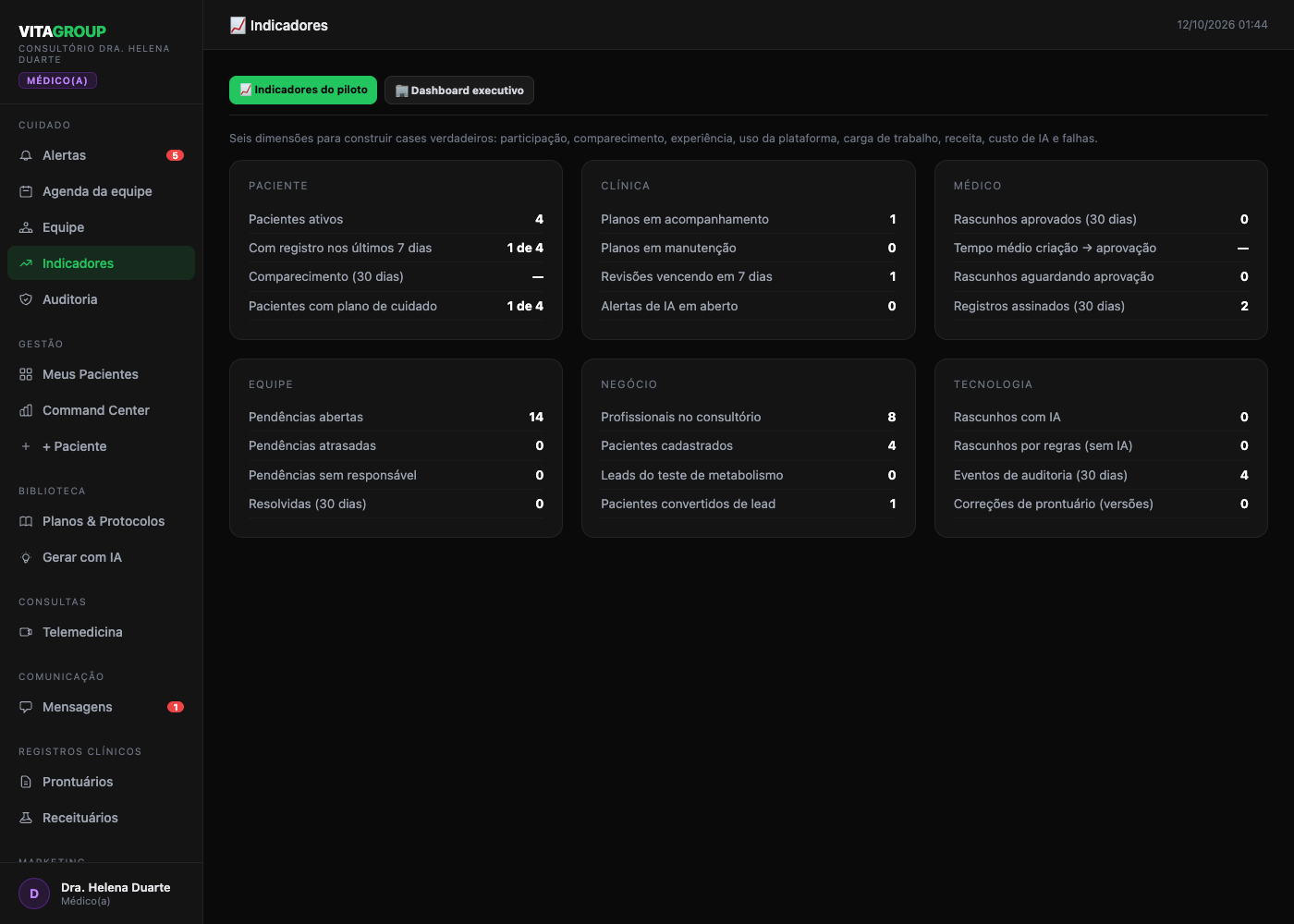Click the 'Registros assinados (30 dias)' label
1294x924 pixels.
pos(1039,306)
